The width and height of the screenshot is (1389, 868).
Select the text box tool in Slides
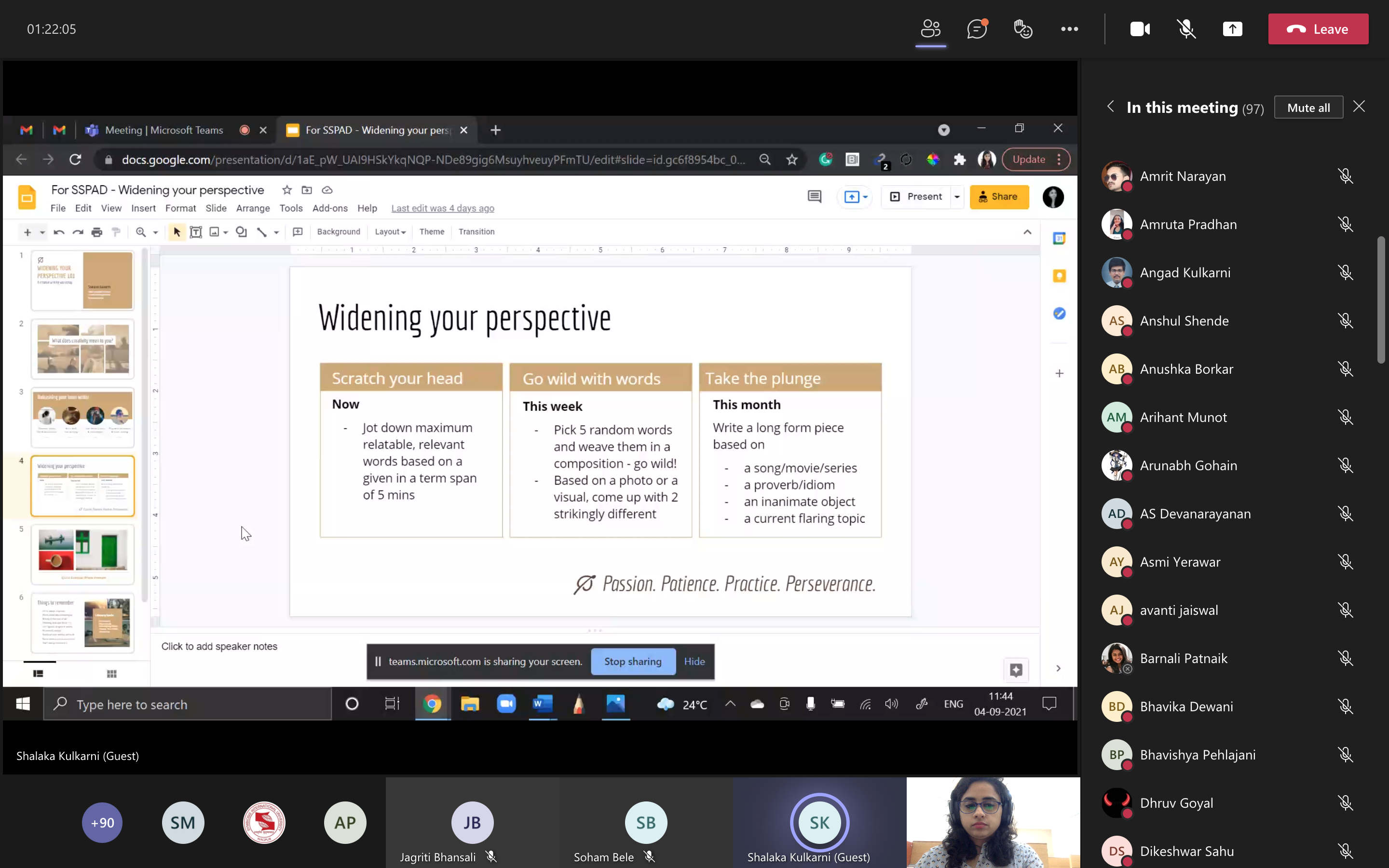[x=196, y=232]
